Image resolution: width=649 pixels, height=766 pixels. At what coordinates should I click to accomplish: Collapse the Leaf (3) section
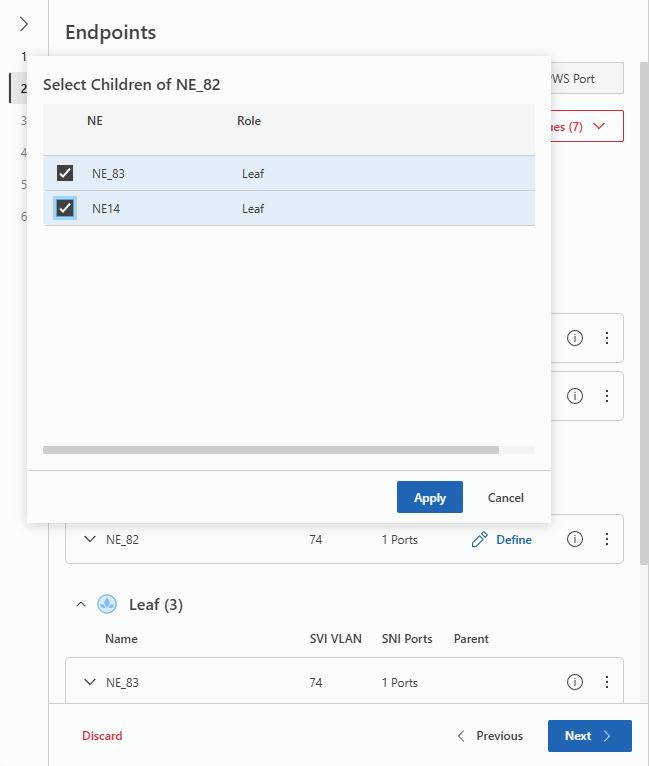(x=81, y=605)
